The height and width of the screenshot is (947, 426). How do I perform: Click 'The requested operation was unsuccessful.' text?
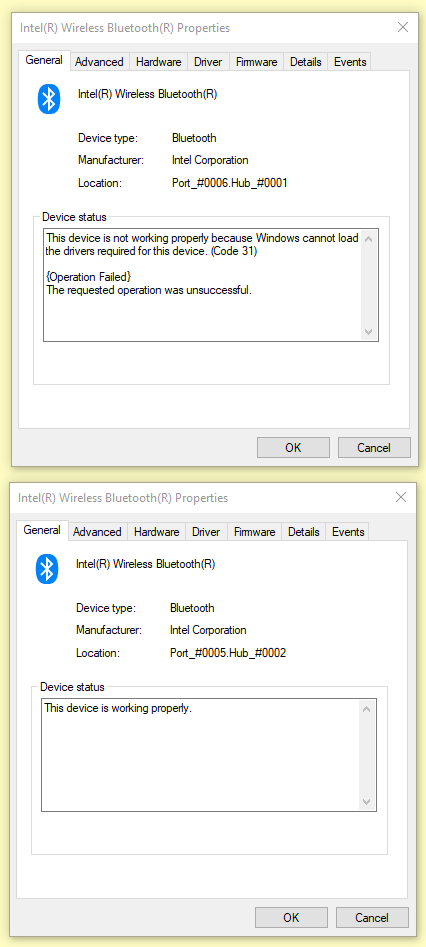[149, 290]
